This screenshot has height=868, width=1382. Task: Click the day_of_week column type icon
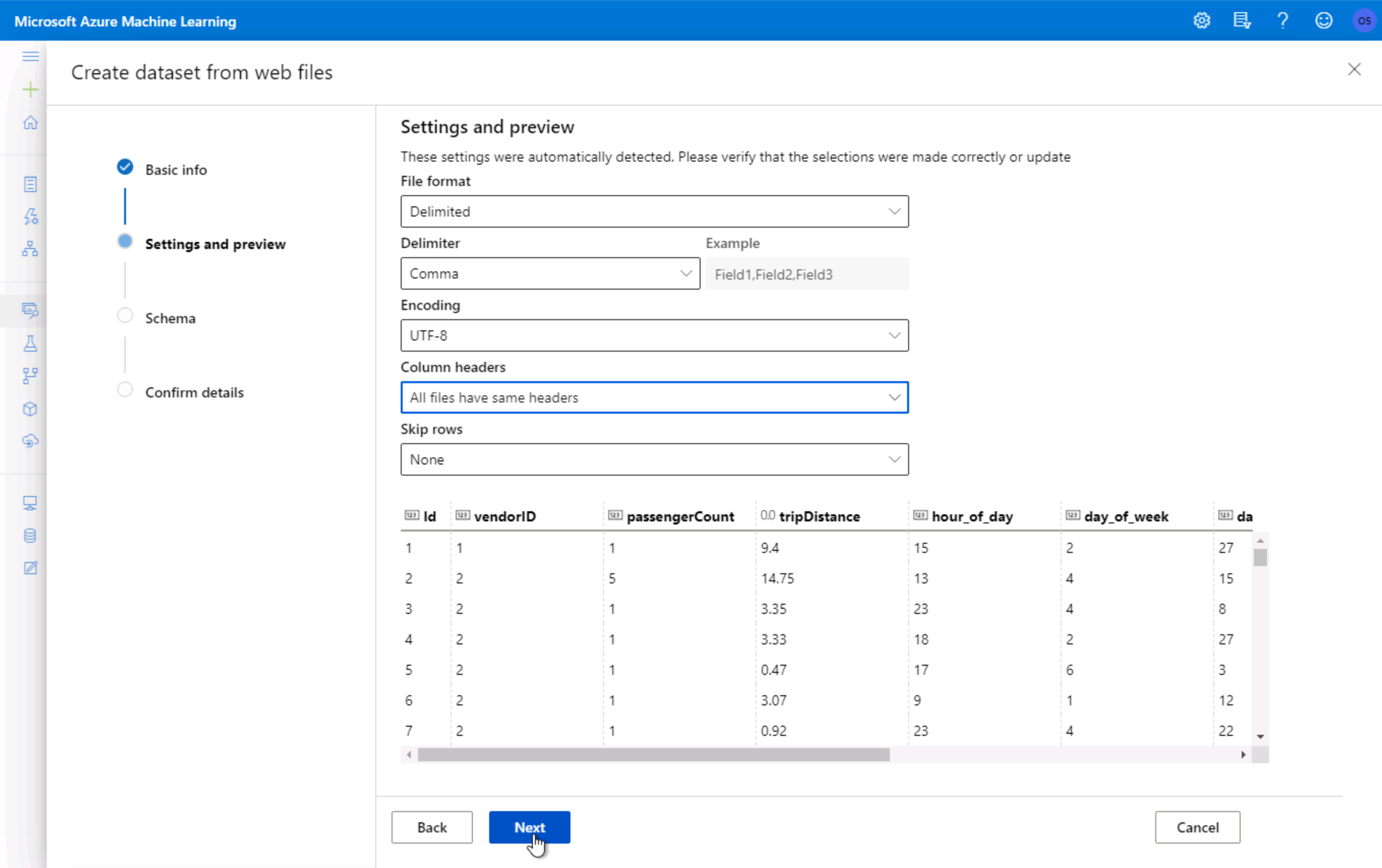[x=1073, y=515]
